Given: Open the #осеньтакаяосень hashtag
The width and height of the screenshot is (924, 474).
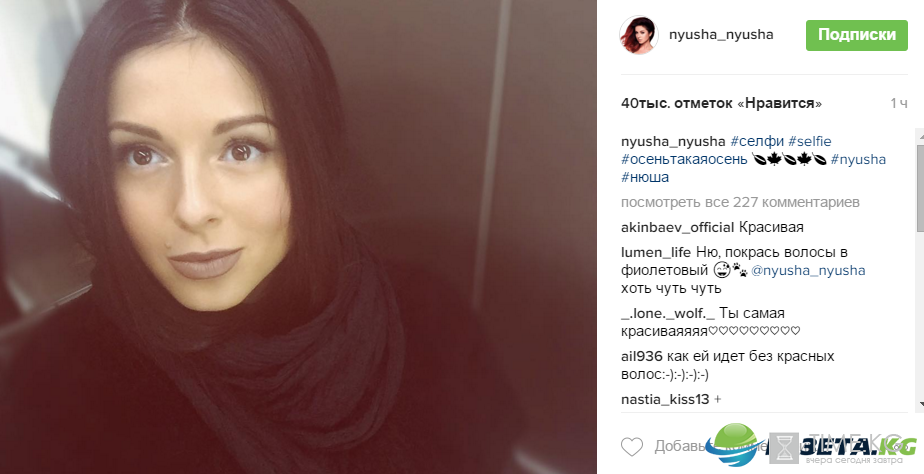Looking at the screenshot, I should click(684, 160).
